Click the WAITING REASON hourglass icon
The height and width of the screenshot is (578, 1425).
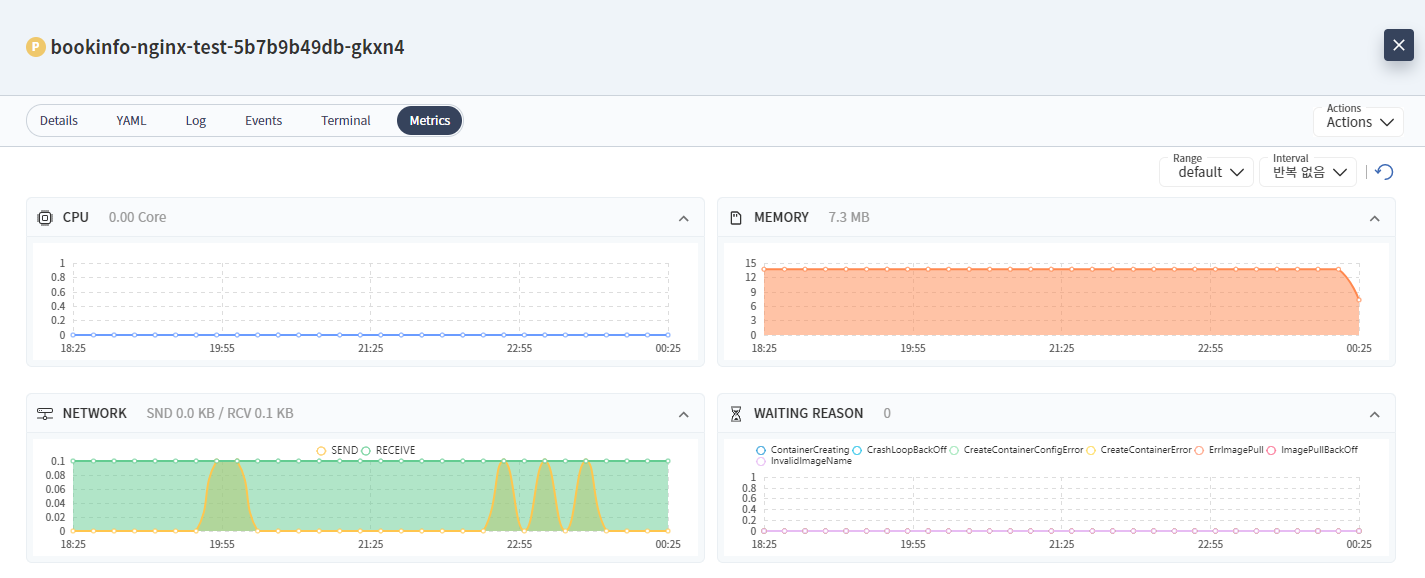tap(736, 413)
